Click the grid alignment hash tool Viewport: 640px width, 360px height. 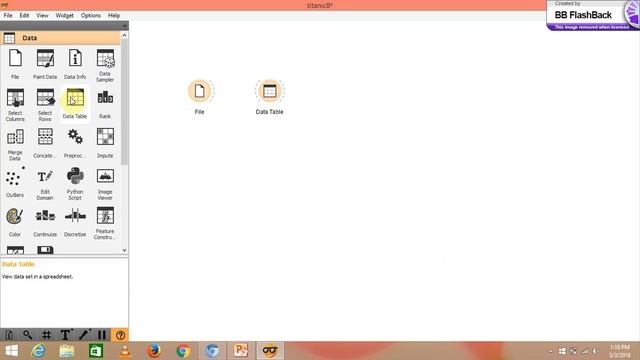(47, 335)
